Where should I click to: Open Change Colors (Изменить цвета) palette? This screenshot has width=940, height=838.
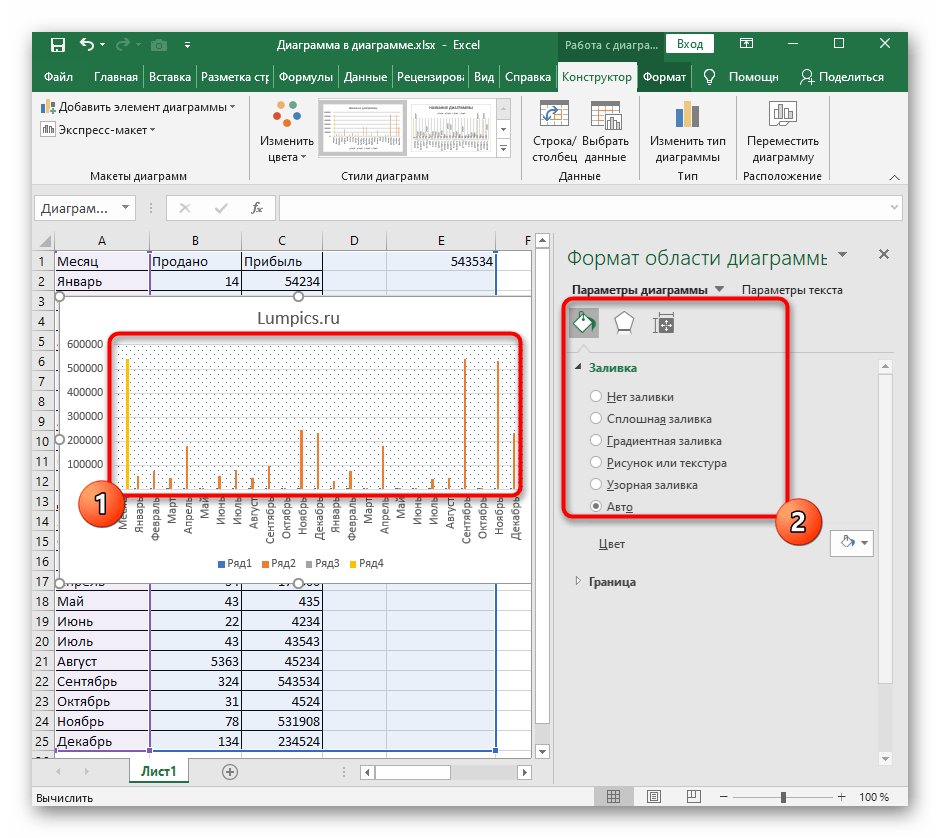click(x=286, y=130)
